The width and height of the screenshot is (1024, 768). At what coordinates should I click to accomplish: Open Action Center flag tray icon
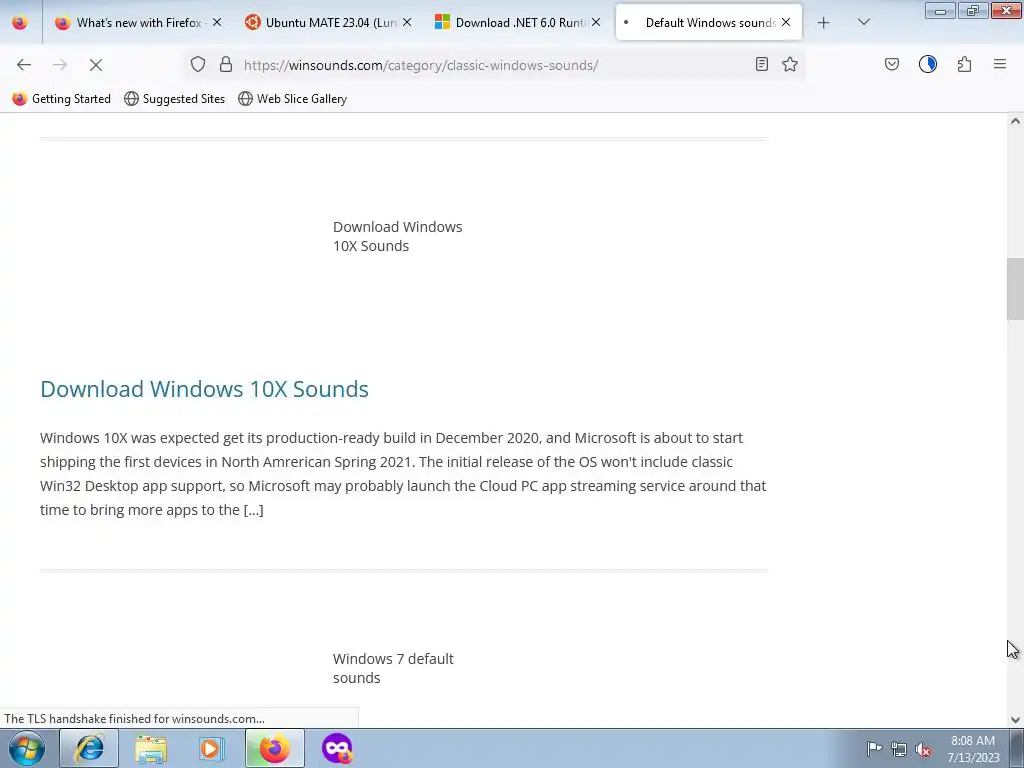click(x=874, y=748)
